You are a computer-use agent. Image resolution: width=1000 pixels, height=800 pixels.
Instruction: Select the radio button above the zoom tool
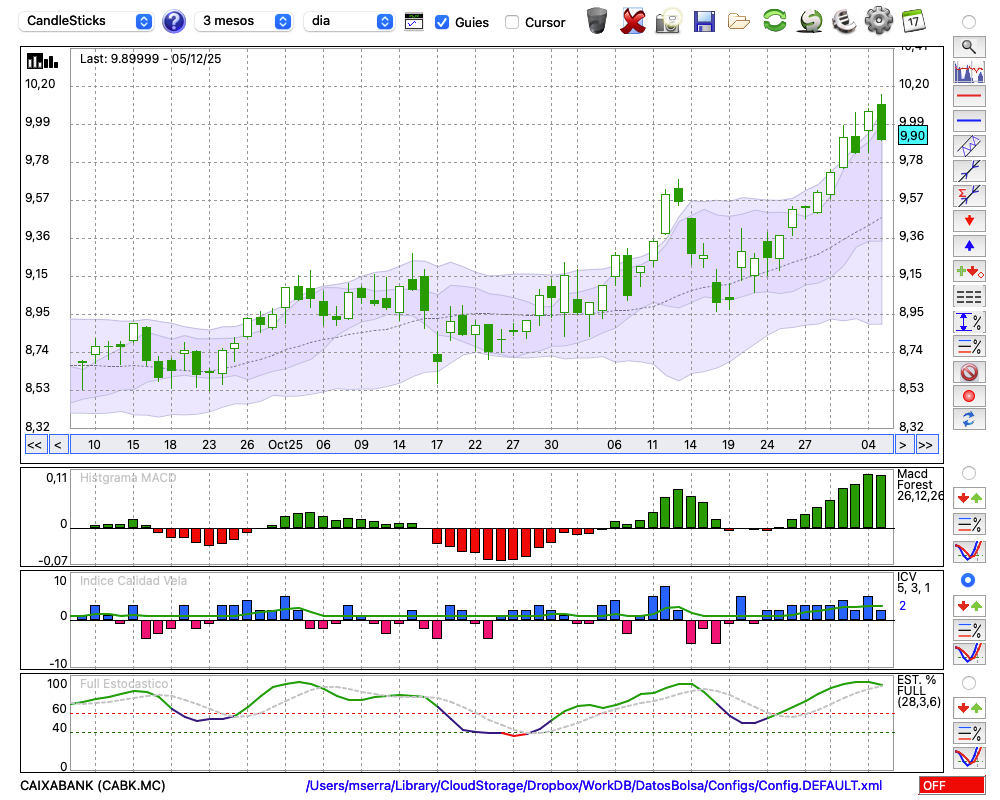pos(968,22)
